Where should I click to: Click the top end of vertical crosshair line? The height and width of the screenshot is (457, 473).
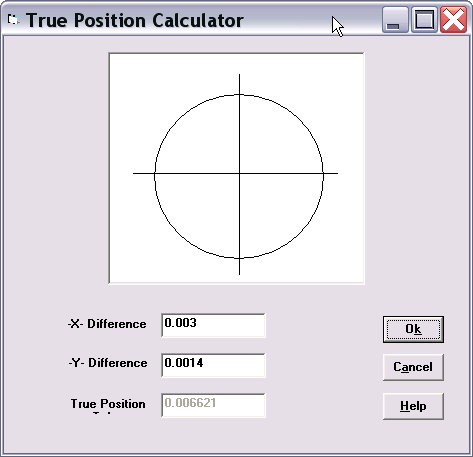[x=239, y=75]
